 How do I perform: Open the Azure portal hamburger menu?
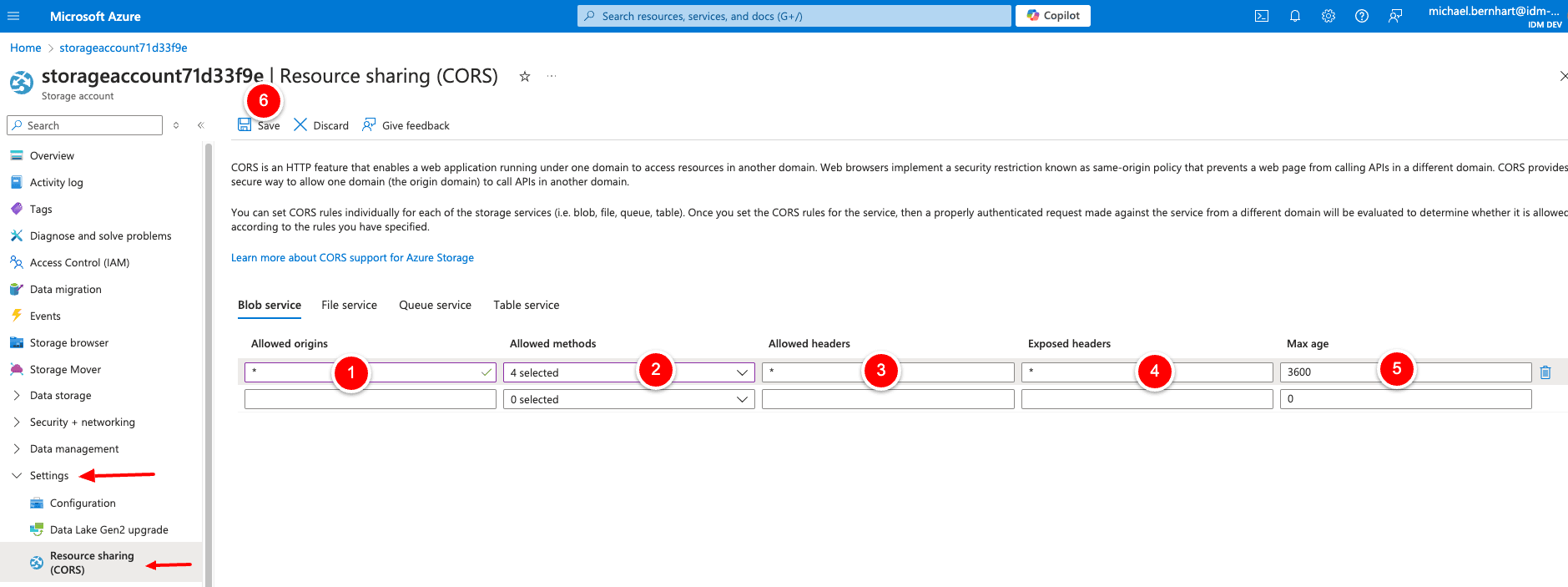(x=13, y=16)
